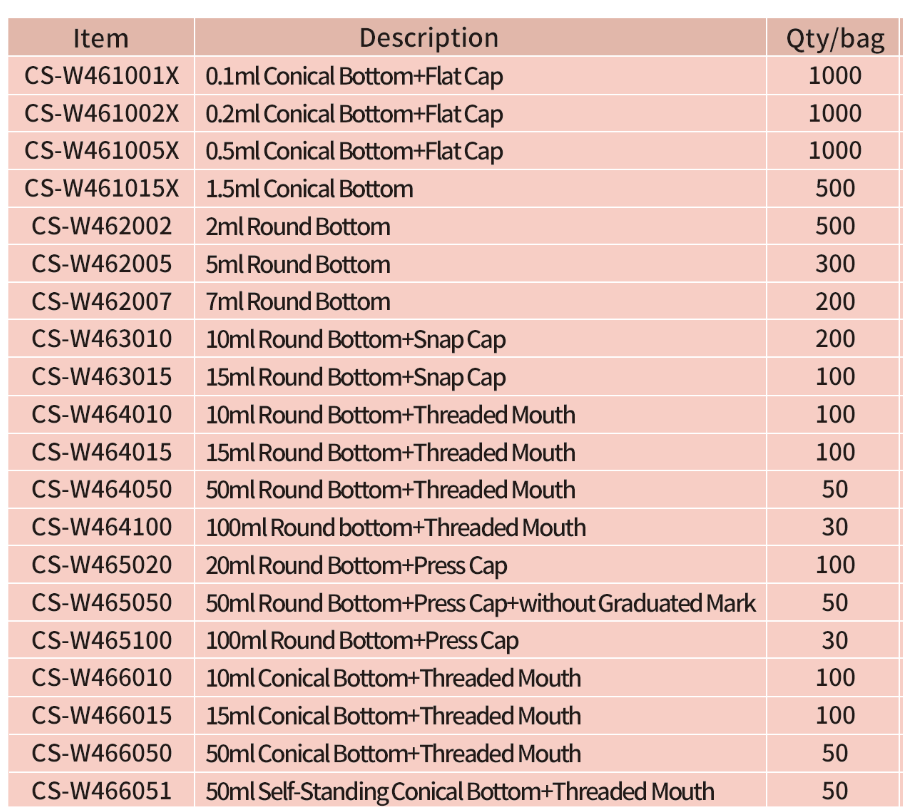Select item code CS-W465100
This screenshot has height=811, width=903.
click(101, 641)
